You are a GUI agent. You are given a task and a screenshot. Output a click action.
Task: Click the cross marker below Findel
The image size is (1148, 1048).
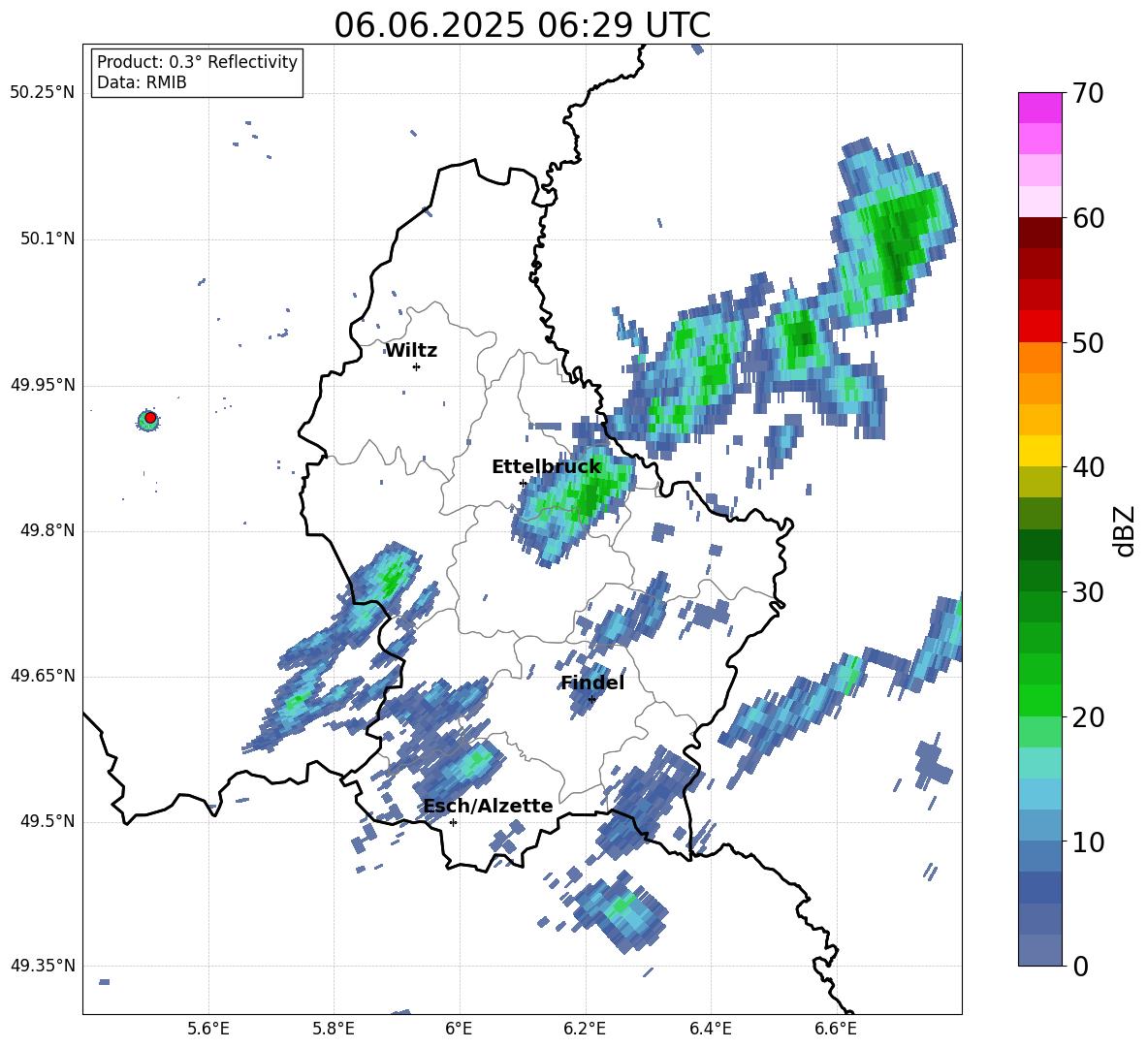pos(591,700)
